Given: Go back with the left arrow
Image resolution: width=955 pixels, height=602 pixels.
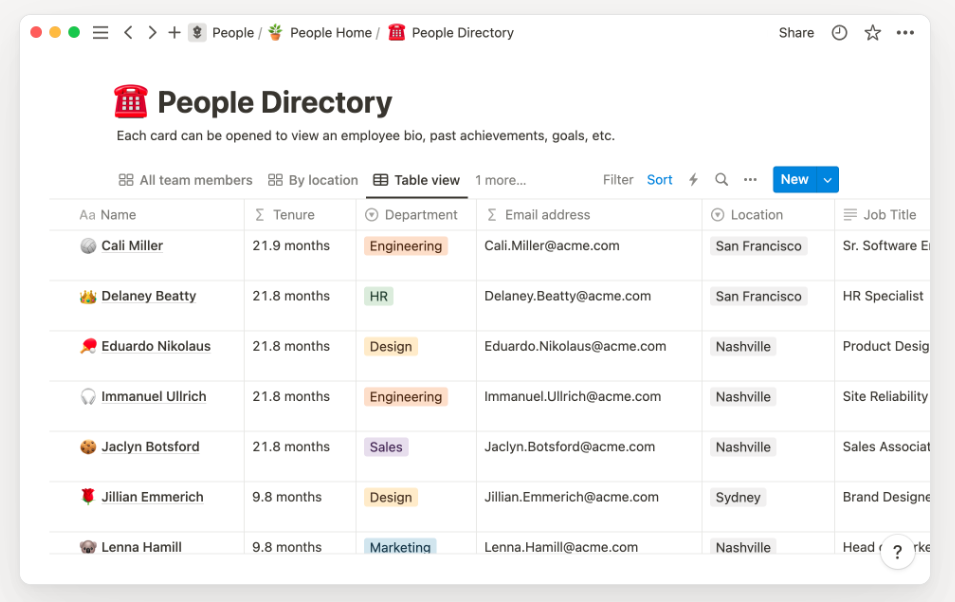Looking at the screenshot, I should 128,33.
